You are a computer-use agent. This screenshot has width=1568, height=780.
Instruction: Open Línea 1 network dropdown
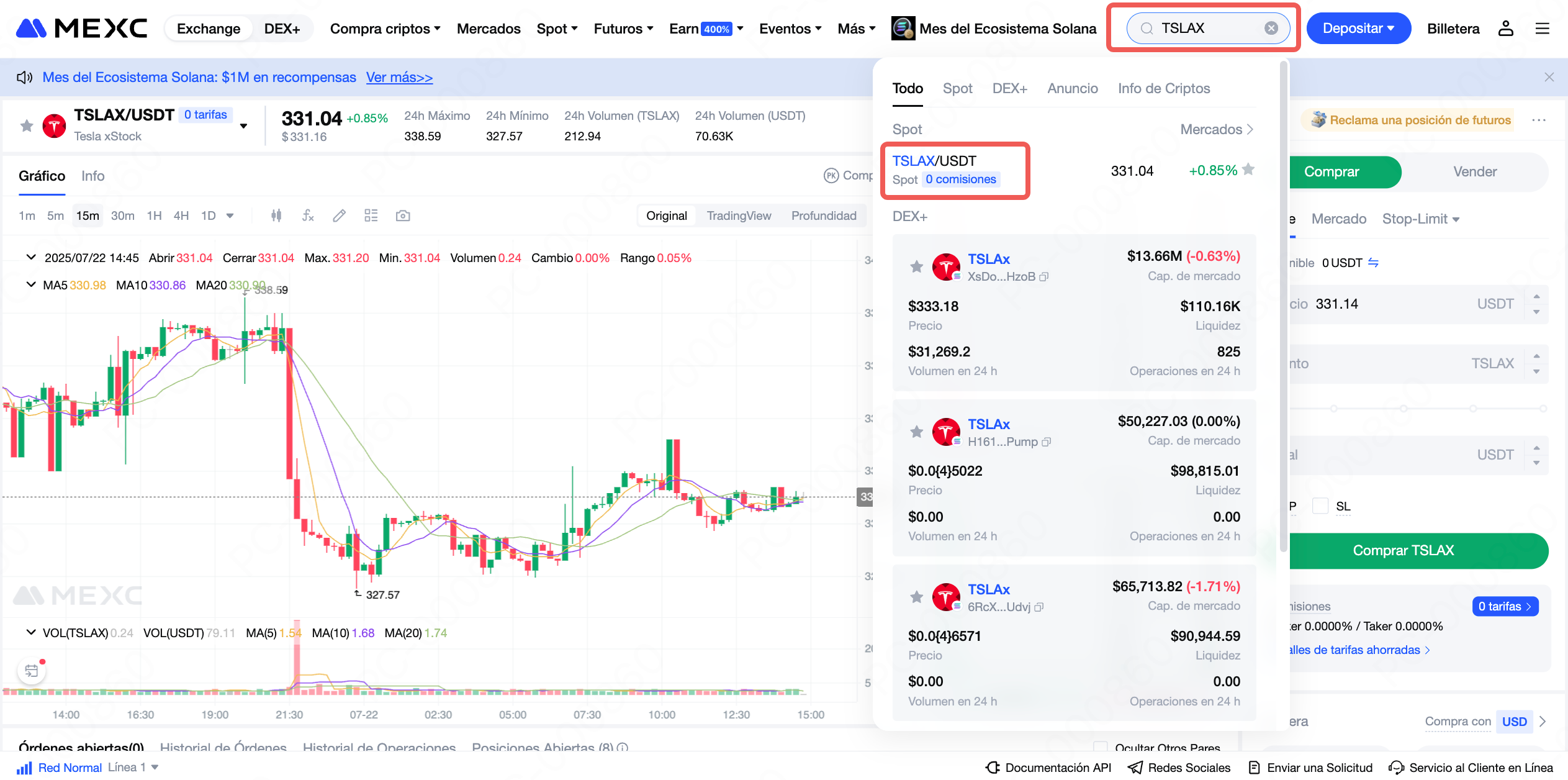tap(133, 768)
